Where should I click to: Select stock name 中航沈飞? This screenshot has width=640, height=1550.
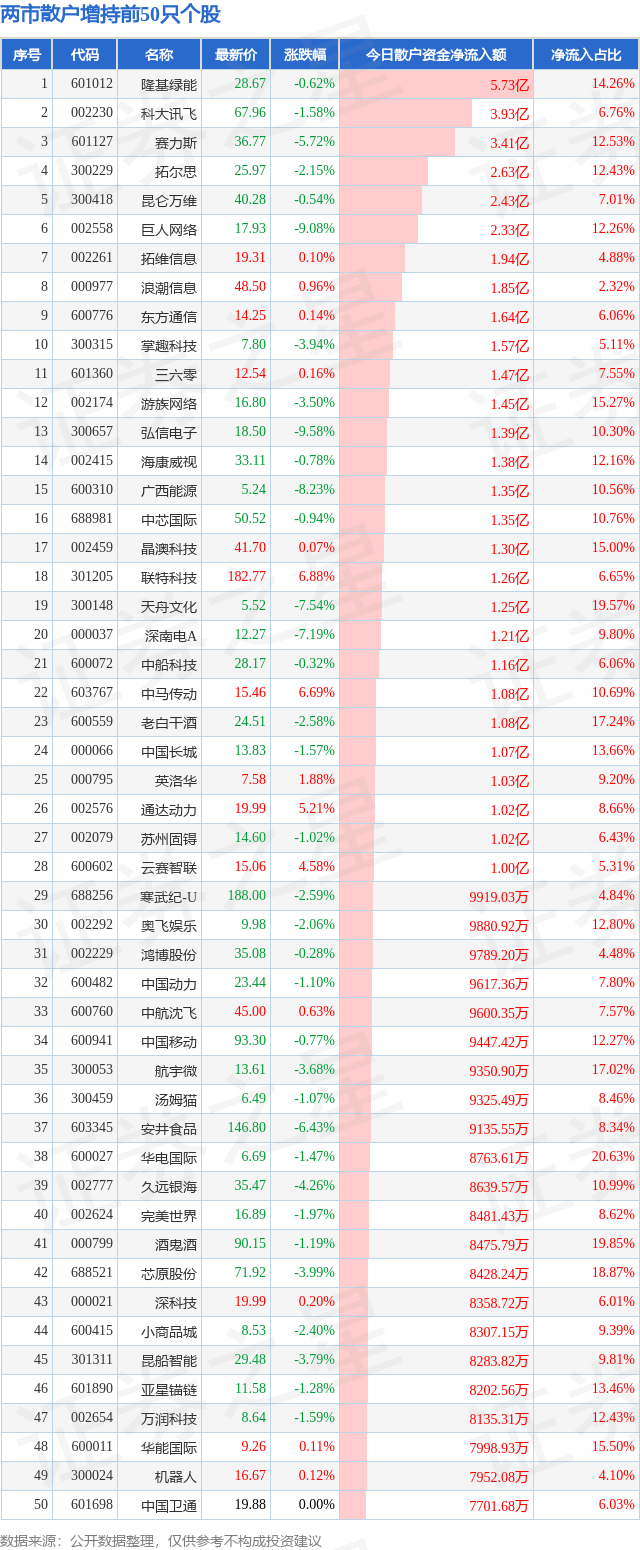point(169,1013)
